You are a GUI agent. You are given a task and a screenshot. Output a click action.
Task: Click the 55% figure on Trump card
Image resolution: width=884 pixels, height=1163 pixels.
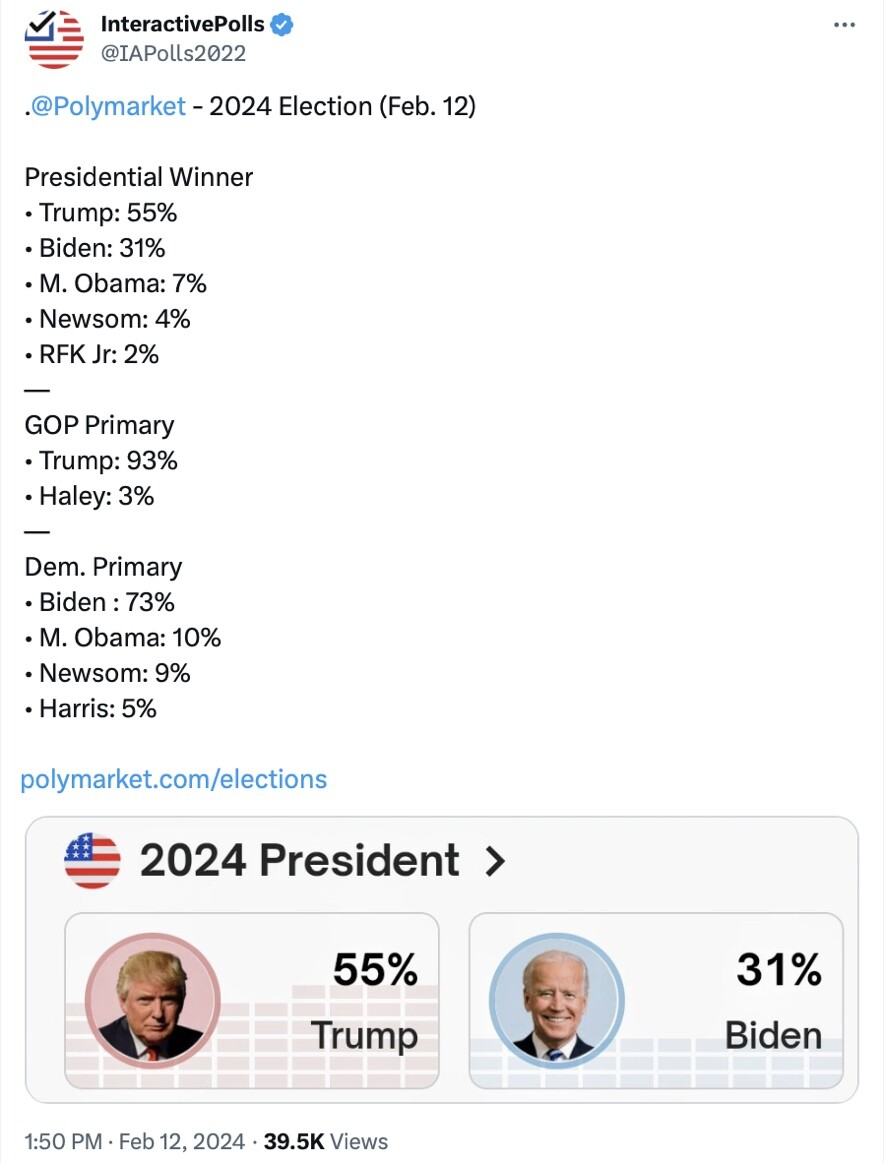(x=375, y=969)
